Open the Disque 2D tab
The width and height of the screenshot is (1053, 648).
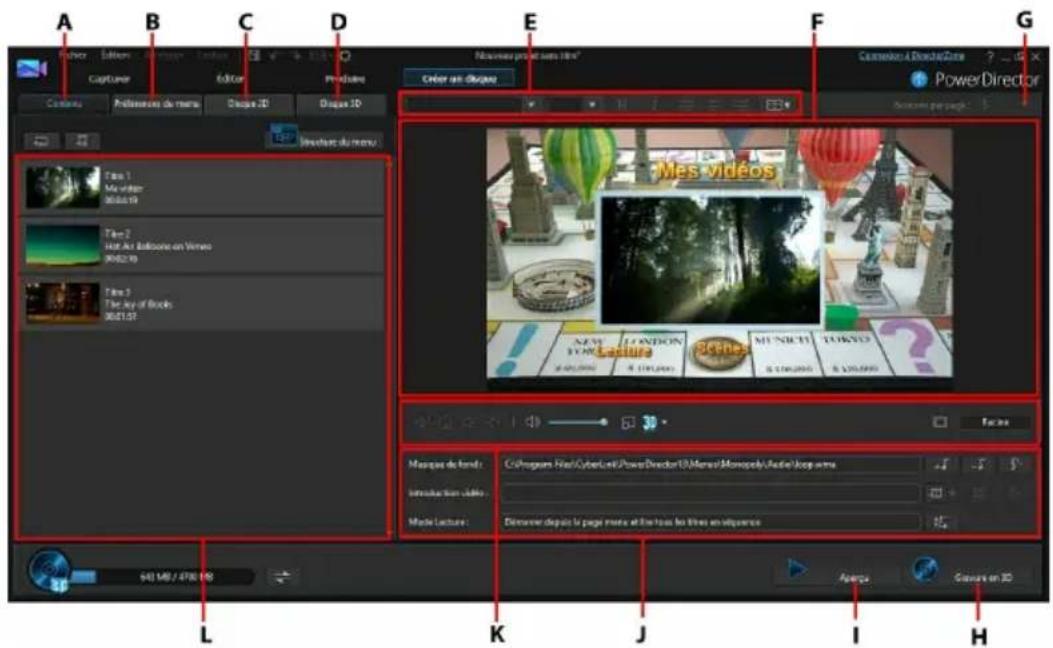(x=248, y=104)
